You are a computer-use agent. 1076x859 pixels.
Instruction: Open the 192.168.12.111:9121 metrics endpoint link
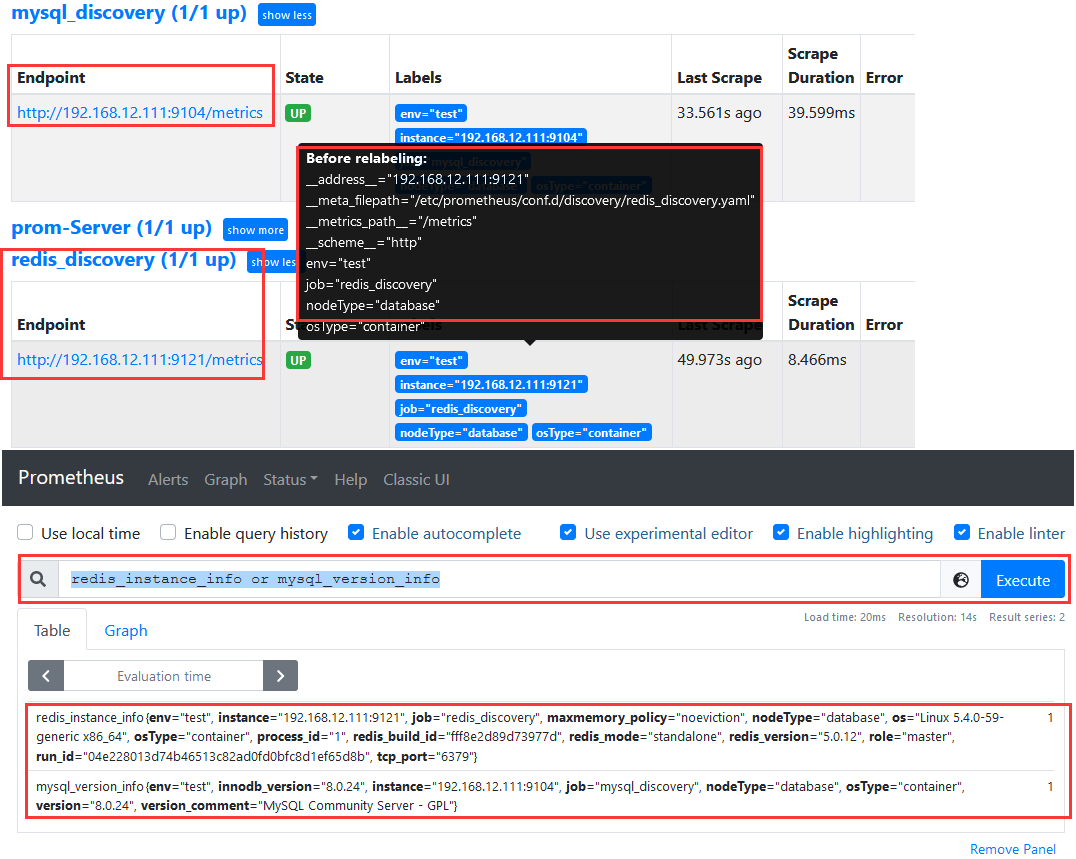tap(140, 360)
